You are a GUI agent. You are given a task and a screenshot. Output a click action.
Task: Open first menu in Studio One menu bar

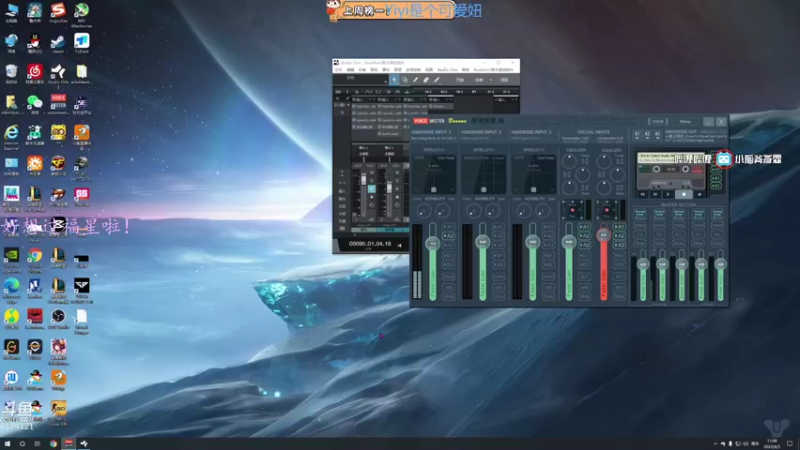(x=338, y=70)
